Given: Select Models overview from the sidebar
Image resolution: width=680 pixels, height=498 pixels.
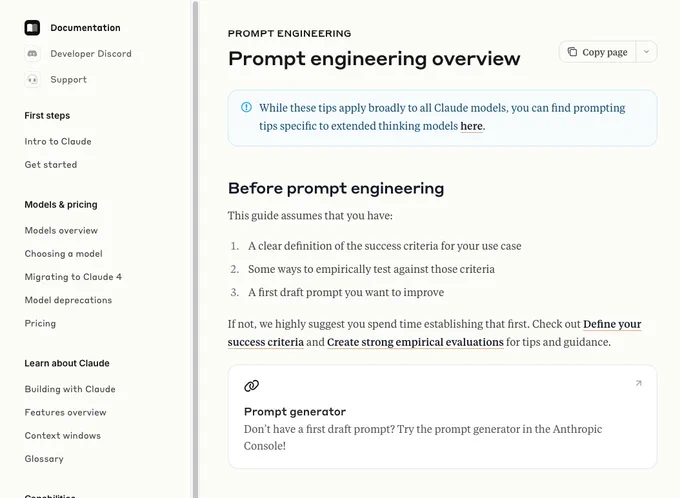Looking at the screenshot, I should [61, 230].
